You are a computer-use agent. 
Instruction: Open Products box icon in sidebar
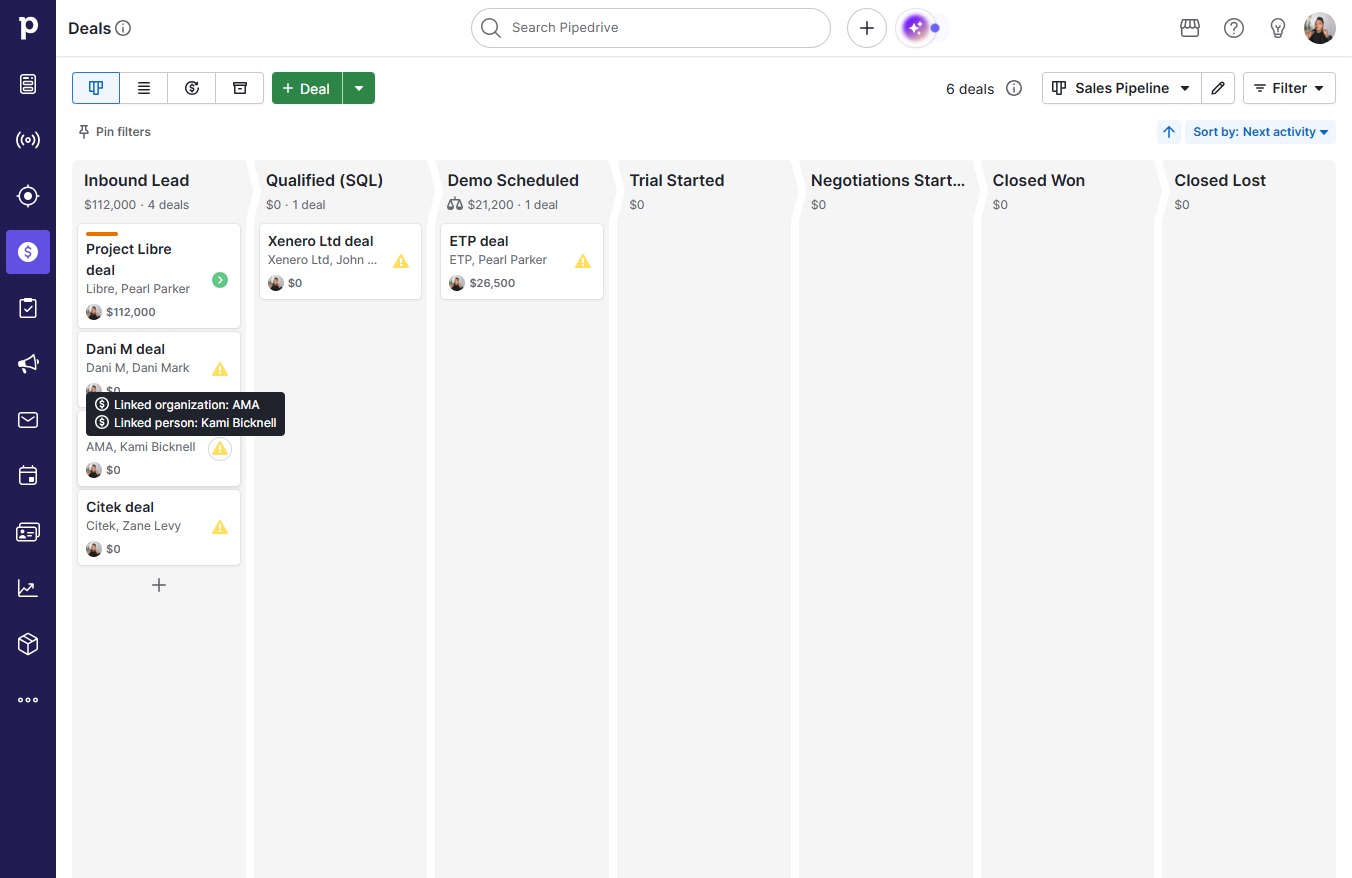[28, 644]
